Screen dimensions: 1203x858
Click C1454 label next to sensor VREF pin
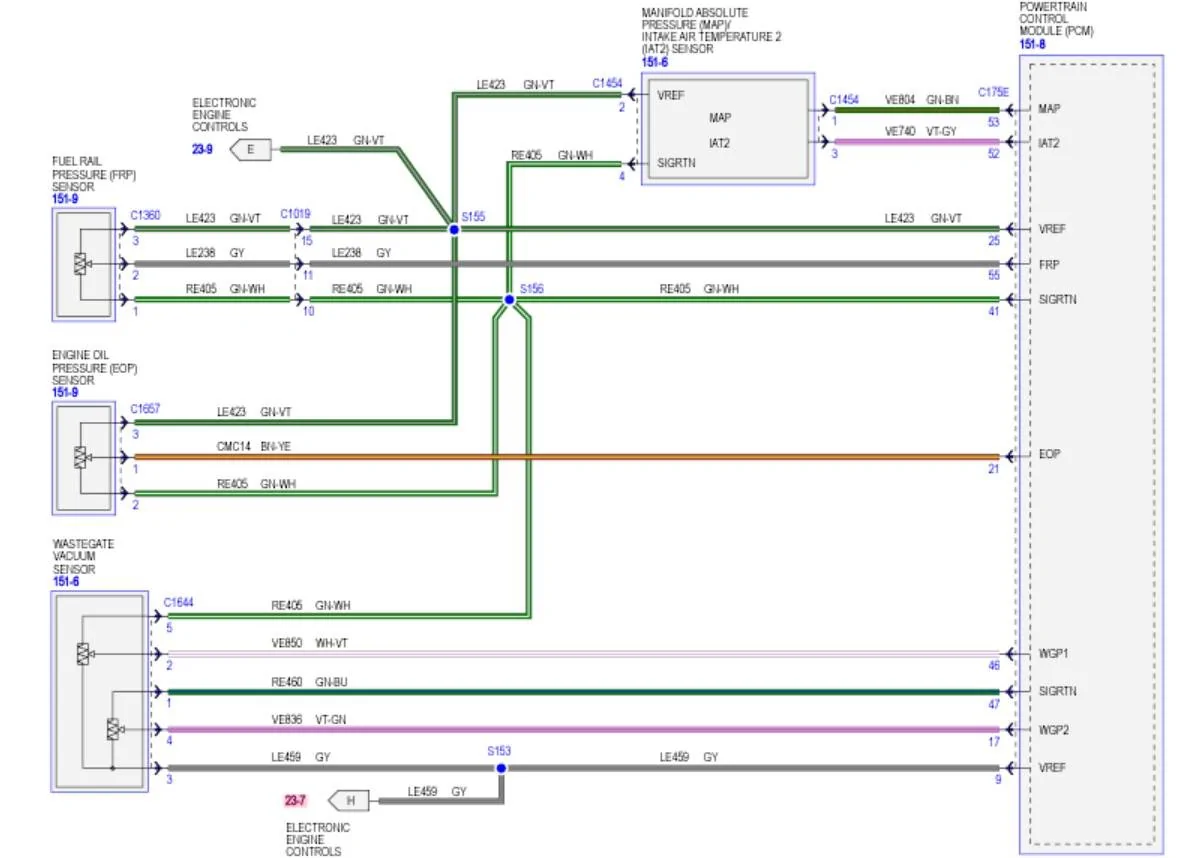(x=607, y=83)
